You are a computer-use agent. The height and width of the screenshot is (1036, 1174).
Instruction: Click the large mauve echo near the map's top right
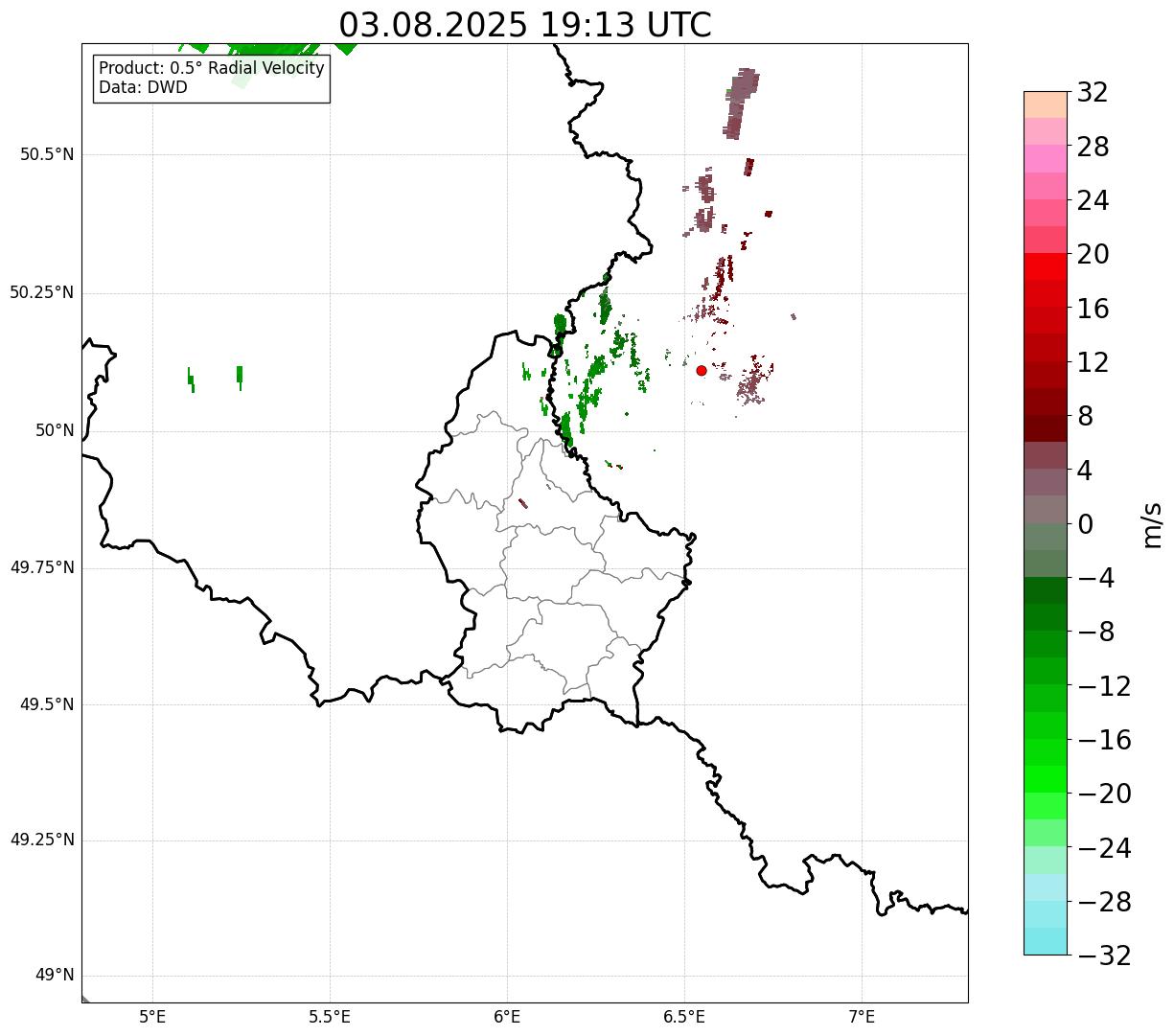742,104
